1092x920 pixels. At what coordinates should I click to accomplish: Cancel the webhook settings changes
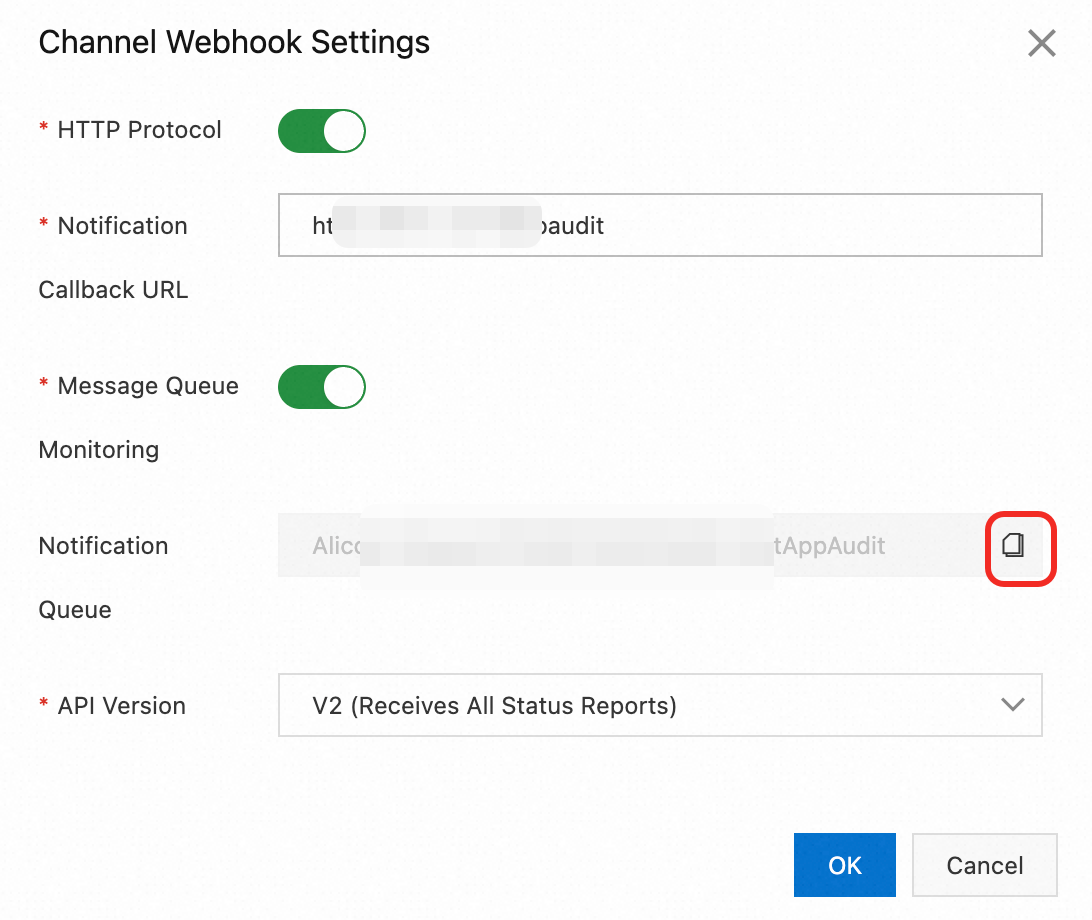coord(984,864)
